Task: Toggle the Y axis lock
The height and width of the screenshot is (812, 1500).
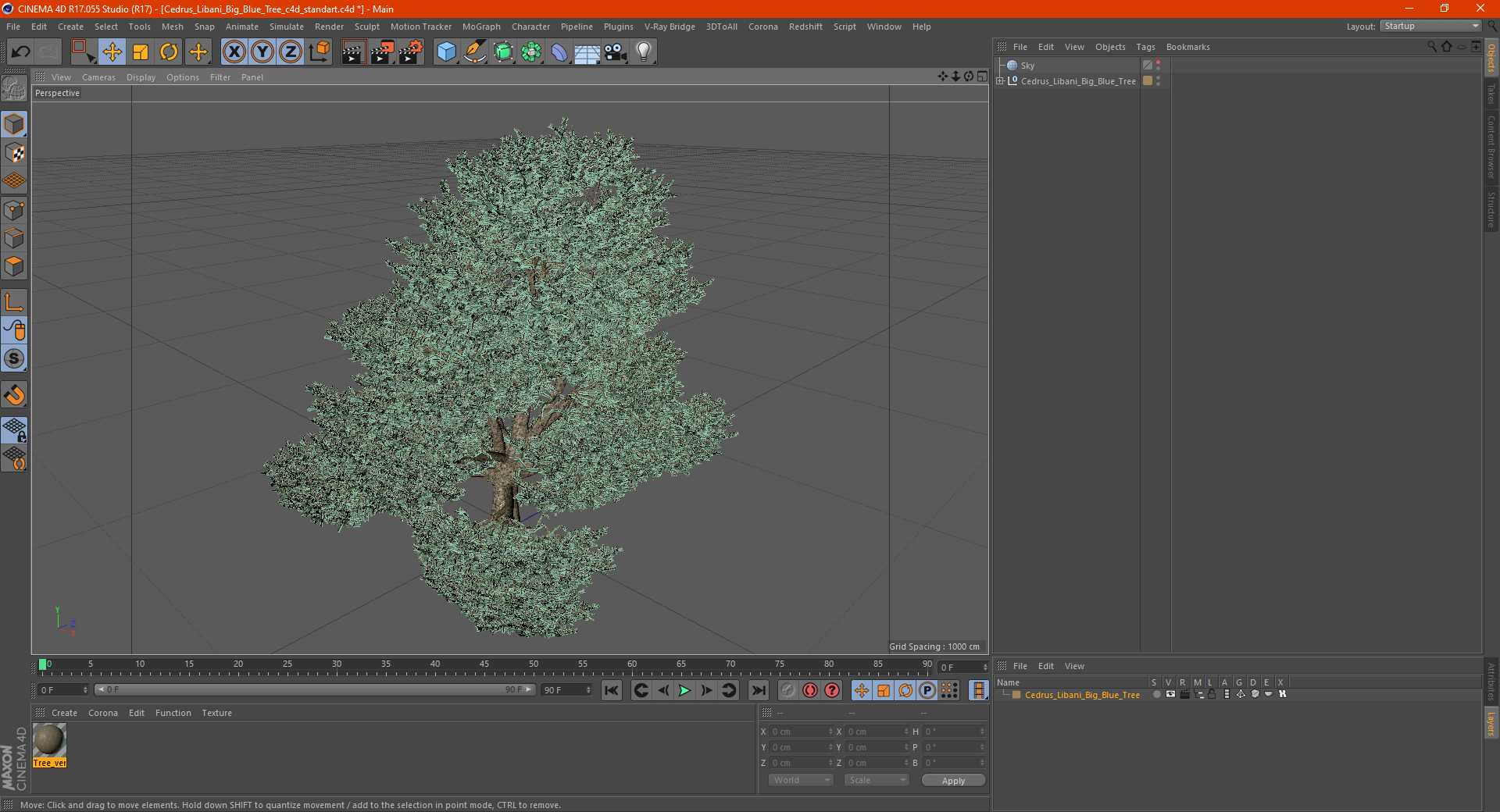Action: point(262,52)
